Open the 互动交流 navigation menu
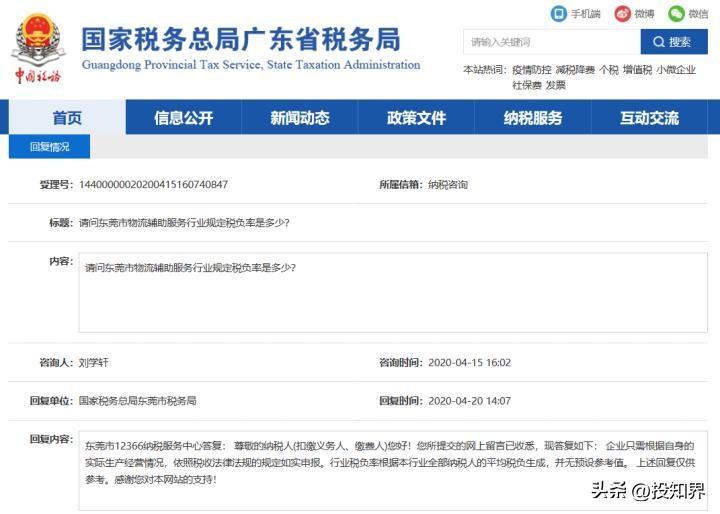The width and height of the screenshot is (720, 514). pos(649,117)
